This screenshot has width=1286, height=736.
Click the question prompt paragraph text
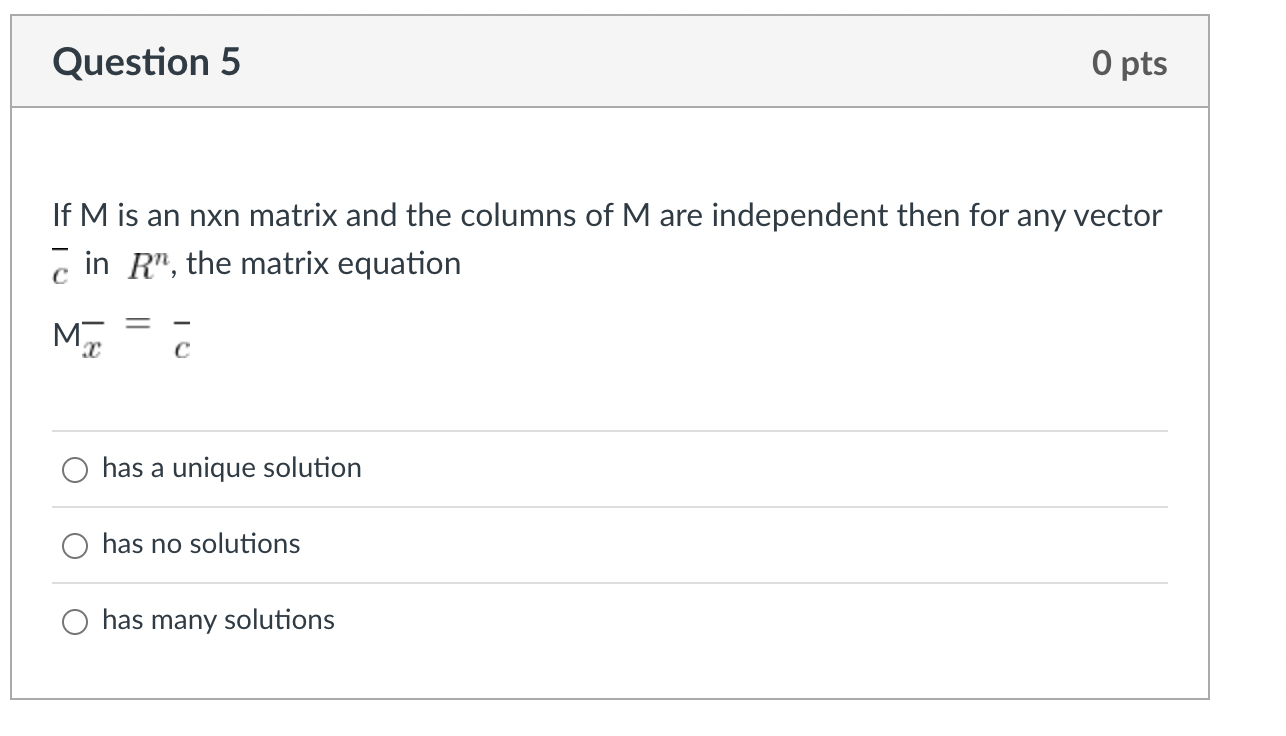600,214
